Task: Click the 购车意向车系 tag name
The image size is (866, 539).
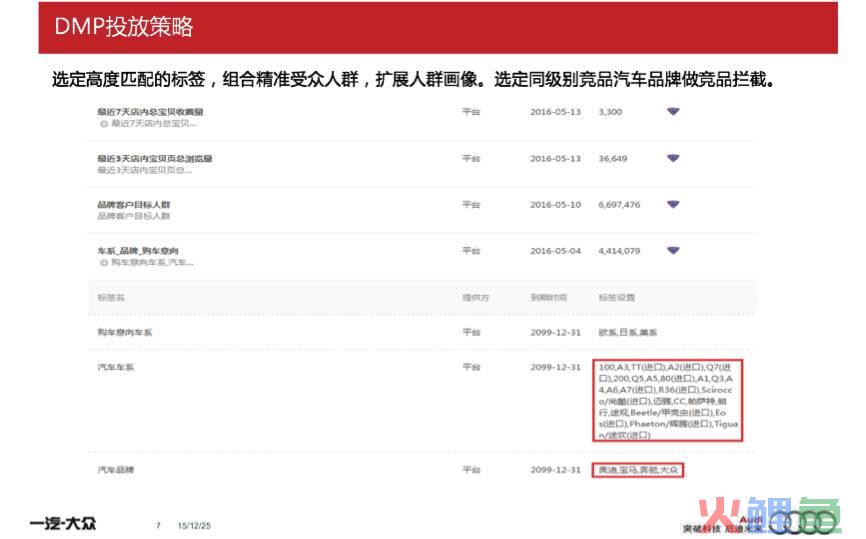Action: (x=124, y=332)
